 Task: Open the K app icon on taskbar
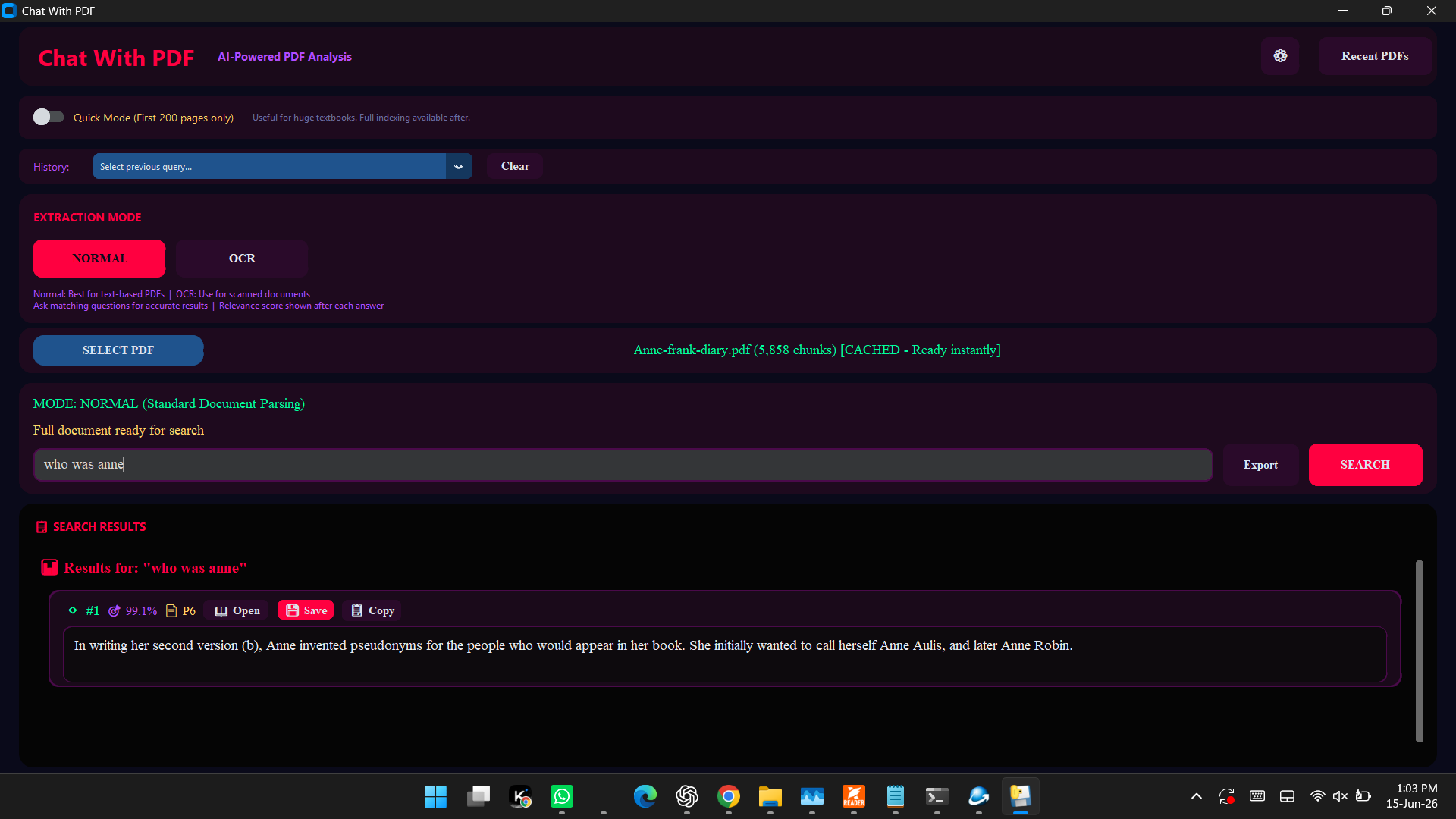click(x=520, y=796)
